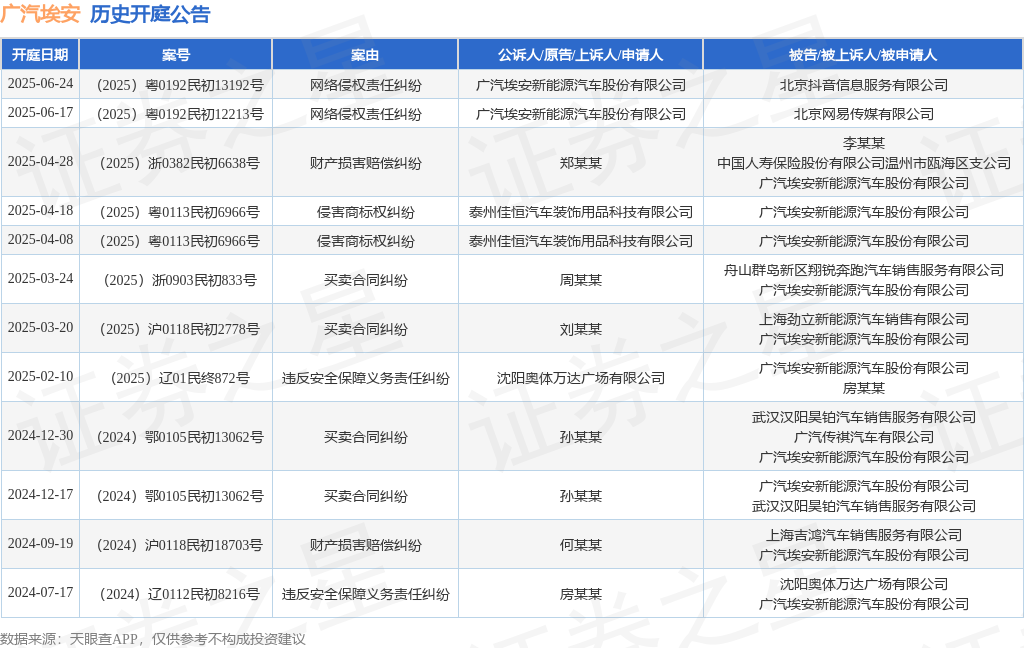
Task: Click the date 2025-03-20
Action: [40, 327]
